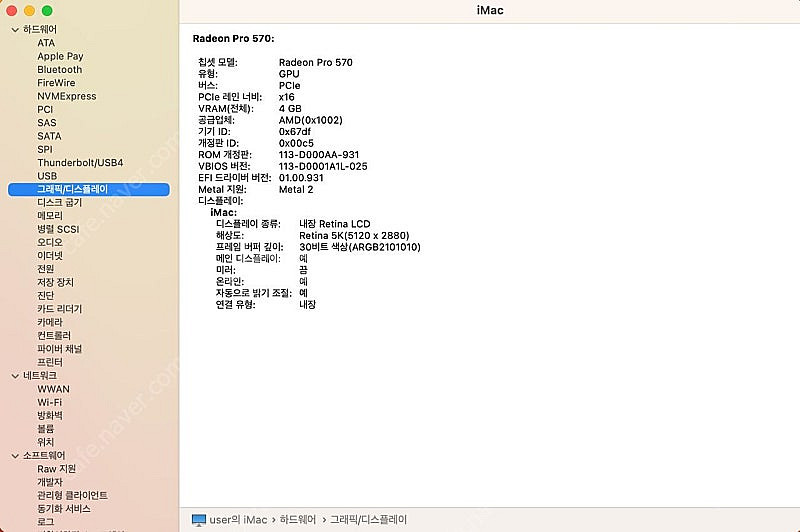Select SPI in the sidebar
800x532 pixels.
coord(44,149)
